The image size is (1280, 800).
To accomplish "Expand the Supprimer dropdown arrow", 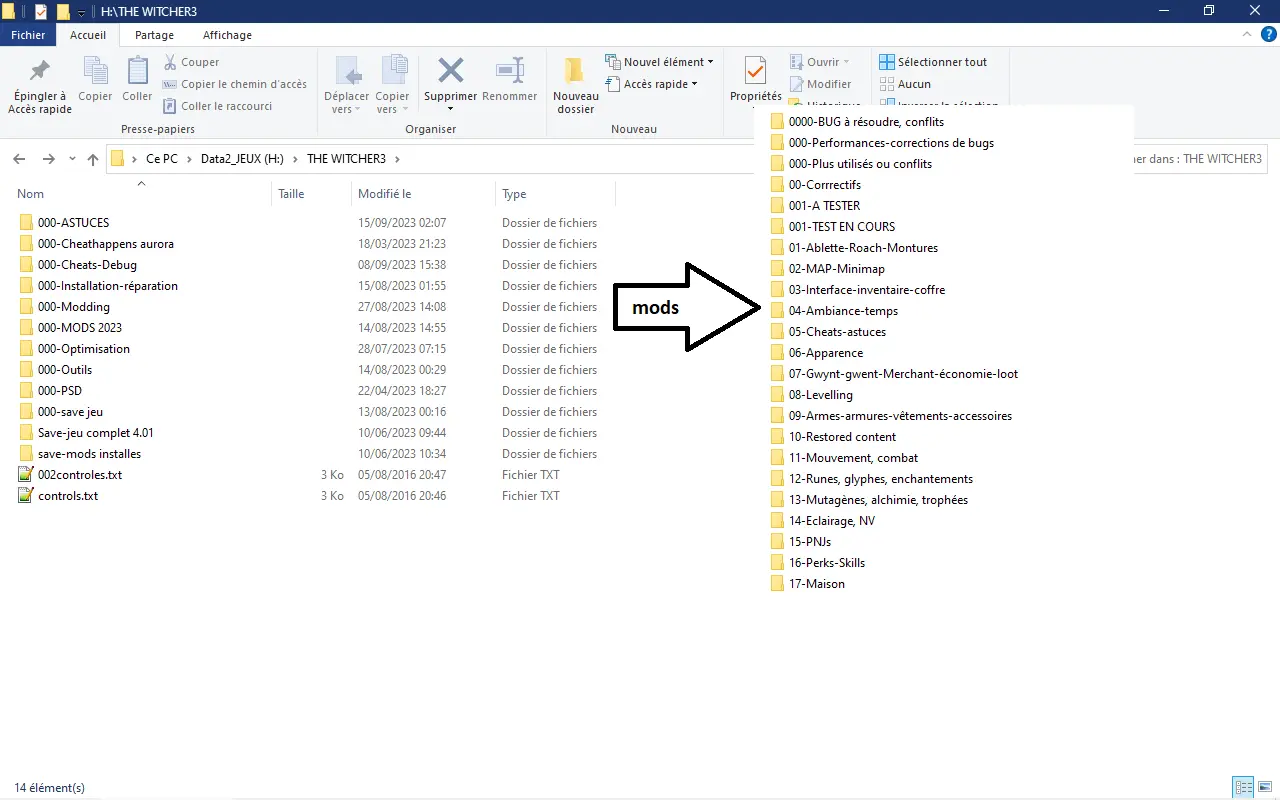I will coord(451,109).
